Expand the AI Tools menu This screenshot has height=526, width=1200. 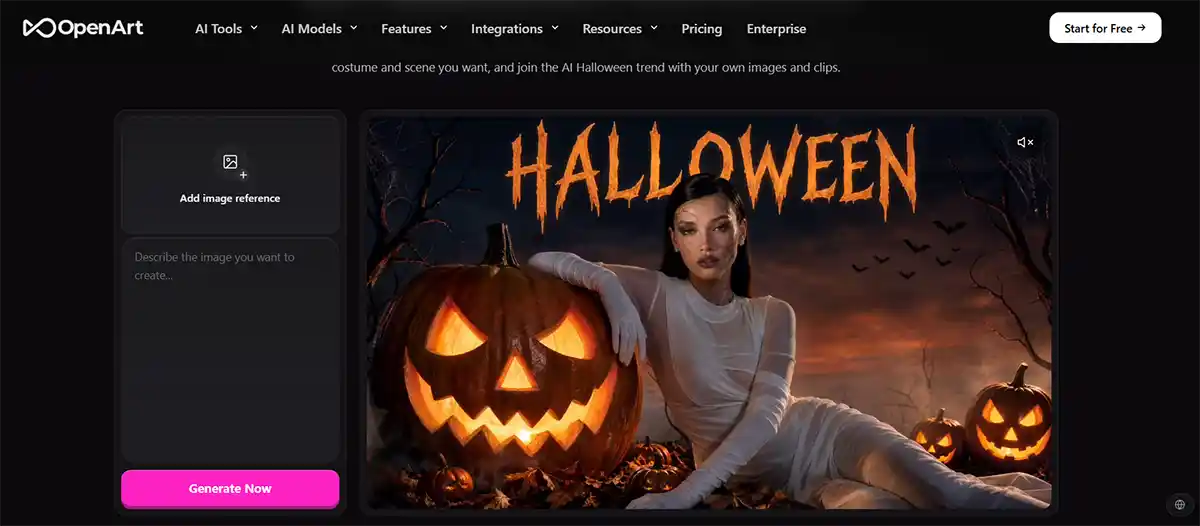pyautogui.click(x=226, y=29)
